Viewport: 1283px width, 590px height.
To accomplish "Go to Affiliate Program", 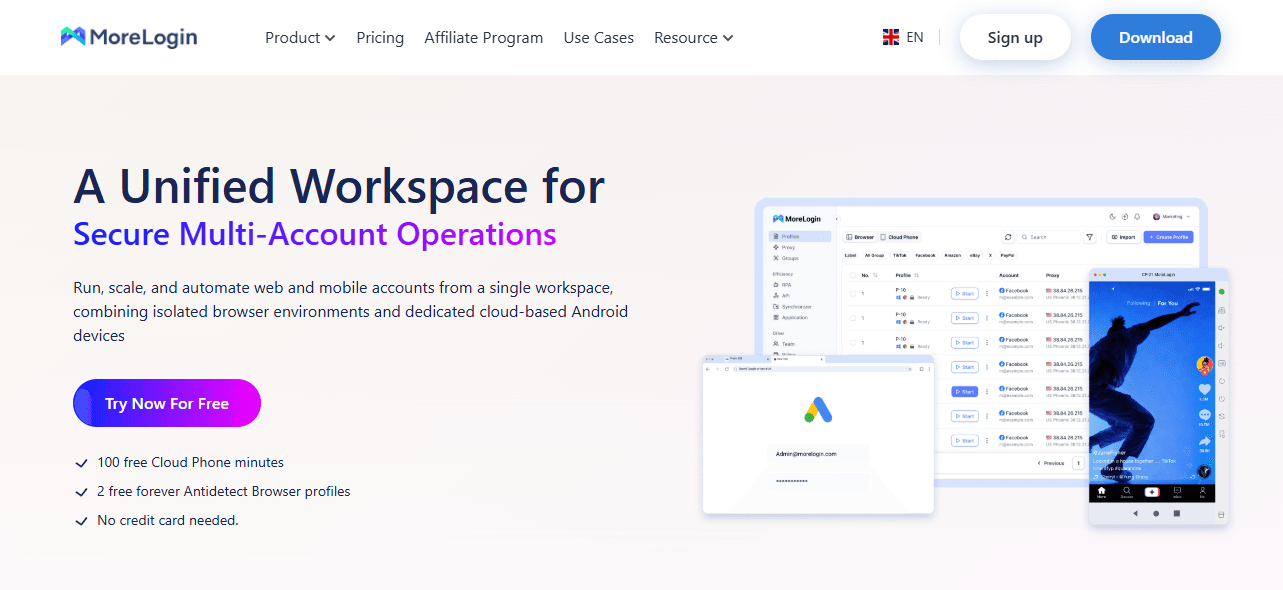I will (x=484, y=37).
